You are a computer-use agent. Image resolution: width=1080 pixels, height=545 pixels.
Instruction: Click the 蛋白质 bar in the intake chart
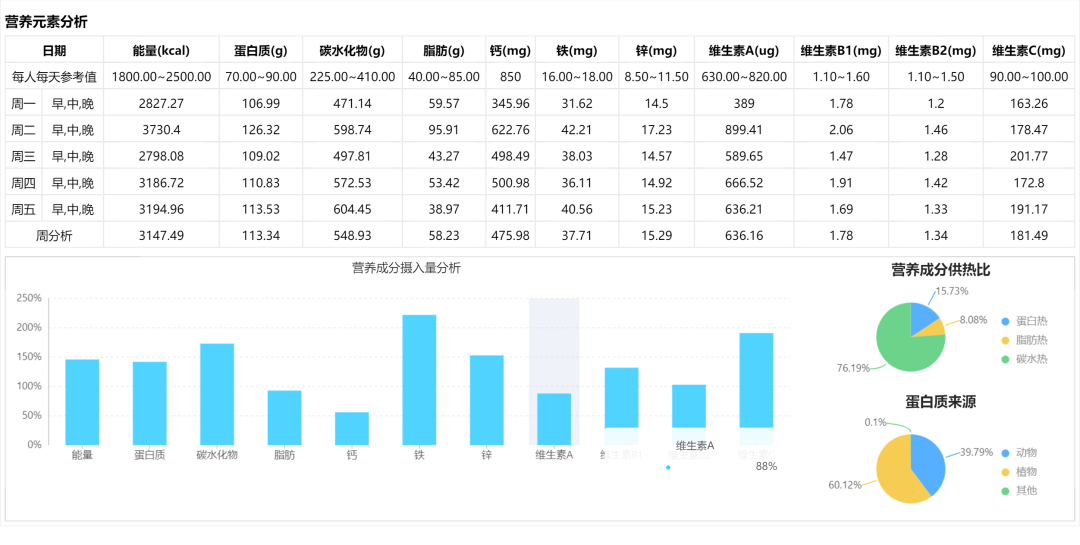pos(149,404)
